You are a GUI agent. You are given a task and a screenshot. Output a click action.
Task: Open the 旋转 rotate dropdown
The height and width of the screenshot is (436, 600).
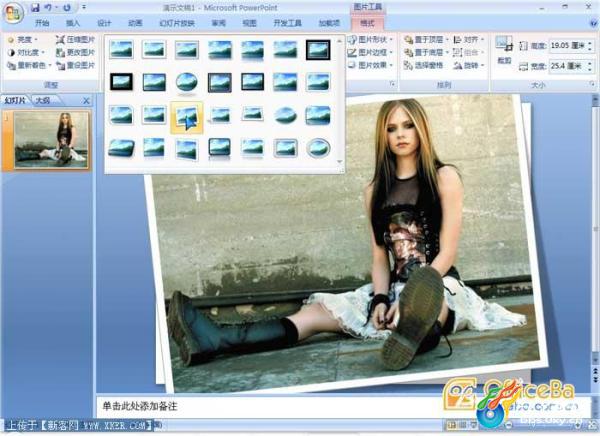coord(469,65)
